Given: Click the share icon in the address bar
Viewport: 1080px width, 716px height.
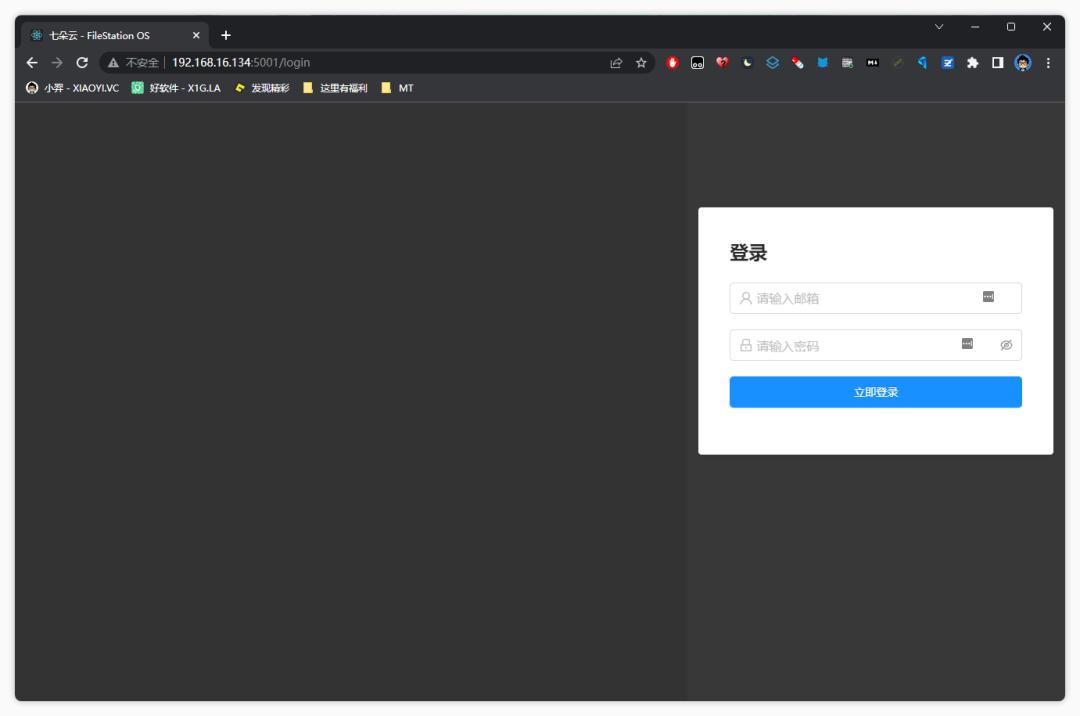Looking at the screenshot, I should pyautogui.click(x=614, y=62).
